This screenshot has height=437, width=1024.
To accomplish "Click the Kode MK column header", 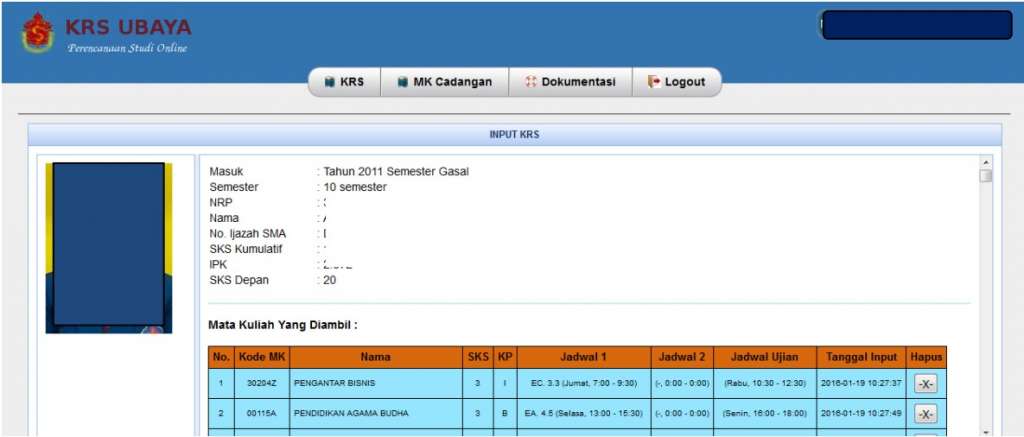I will pos(263,357).
